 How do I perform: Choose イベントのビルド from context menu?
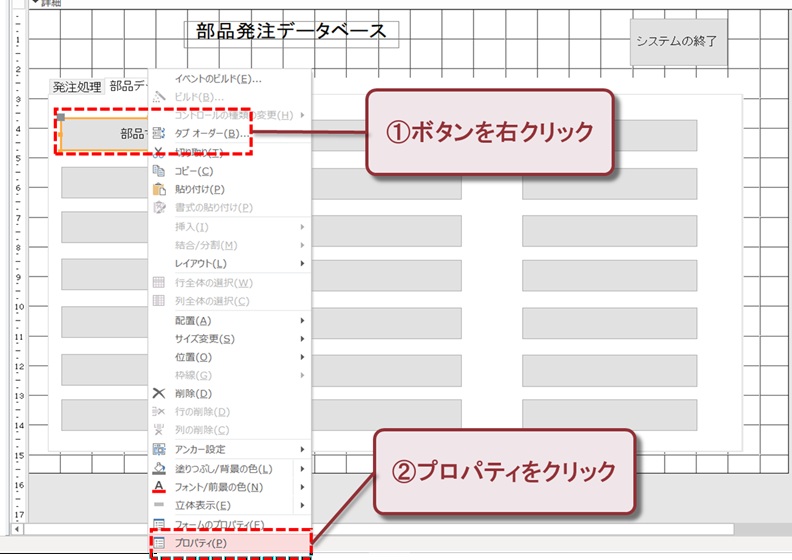(x=218, y=78)
